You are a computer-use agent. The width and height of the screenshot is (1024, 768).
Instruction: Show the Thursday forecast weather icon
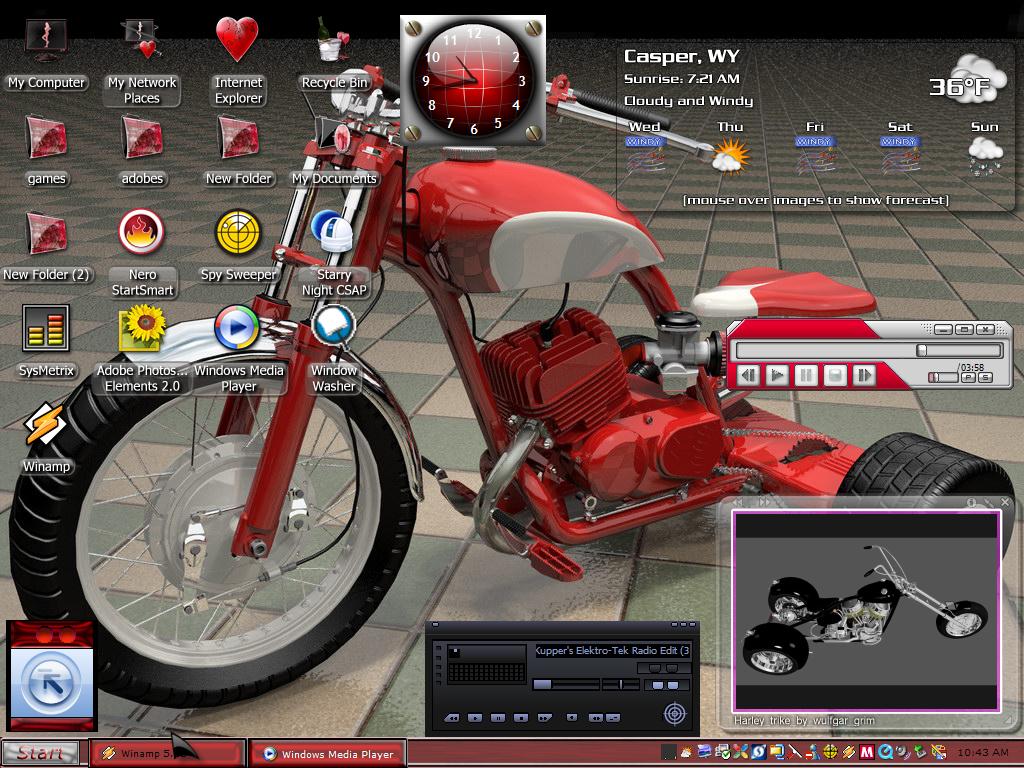pos(730,156)
